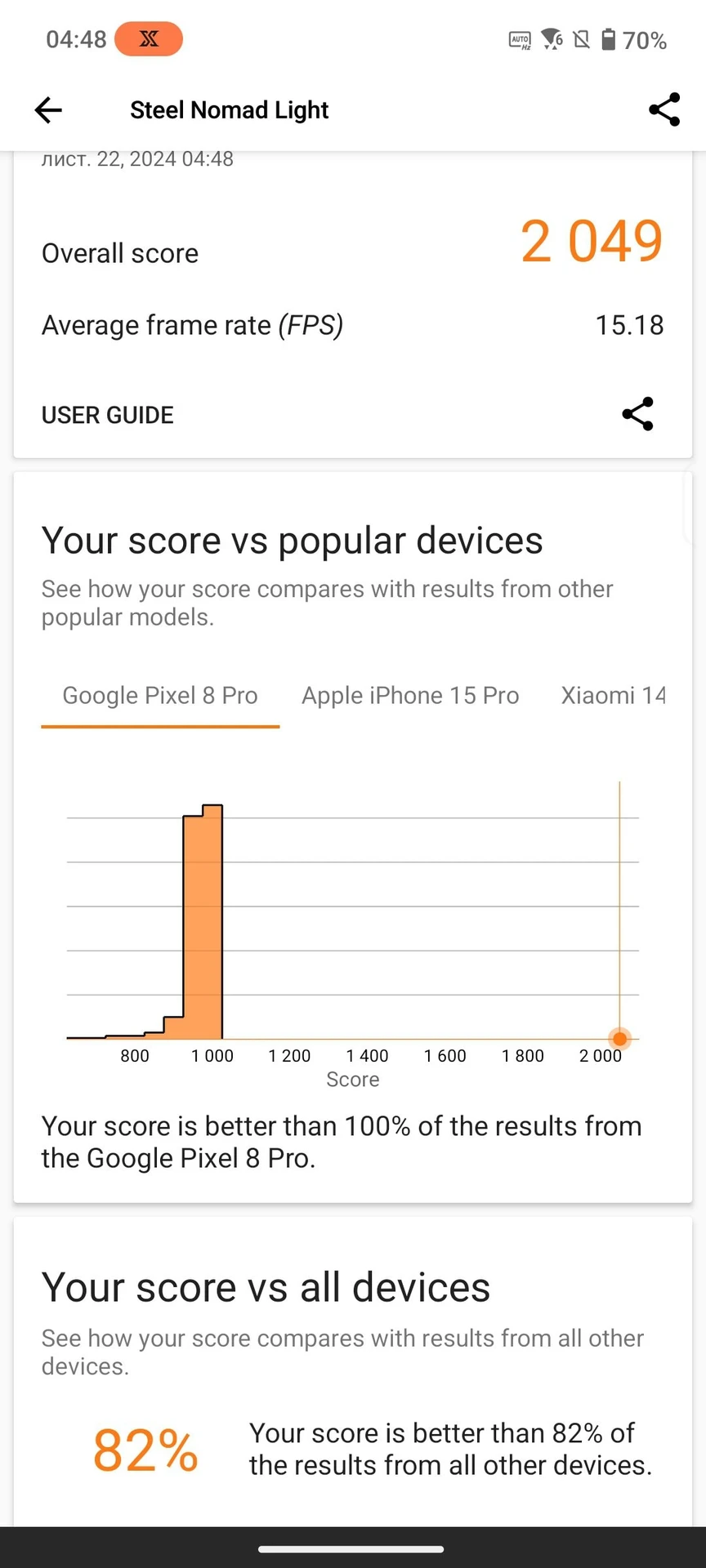This screenshot has width=706, height=1568.
Task: Tap the bottom navigation gesture handle
Action: 352,1549
